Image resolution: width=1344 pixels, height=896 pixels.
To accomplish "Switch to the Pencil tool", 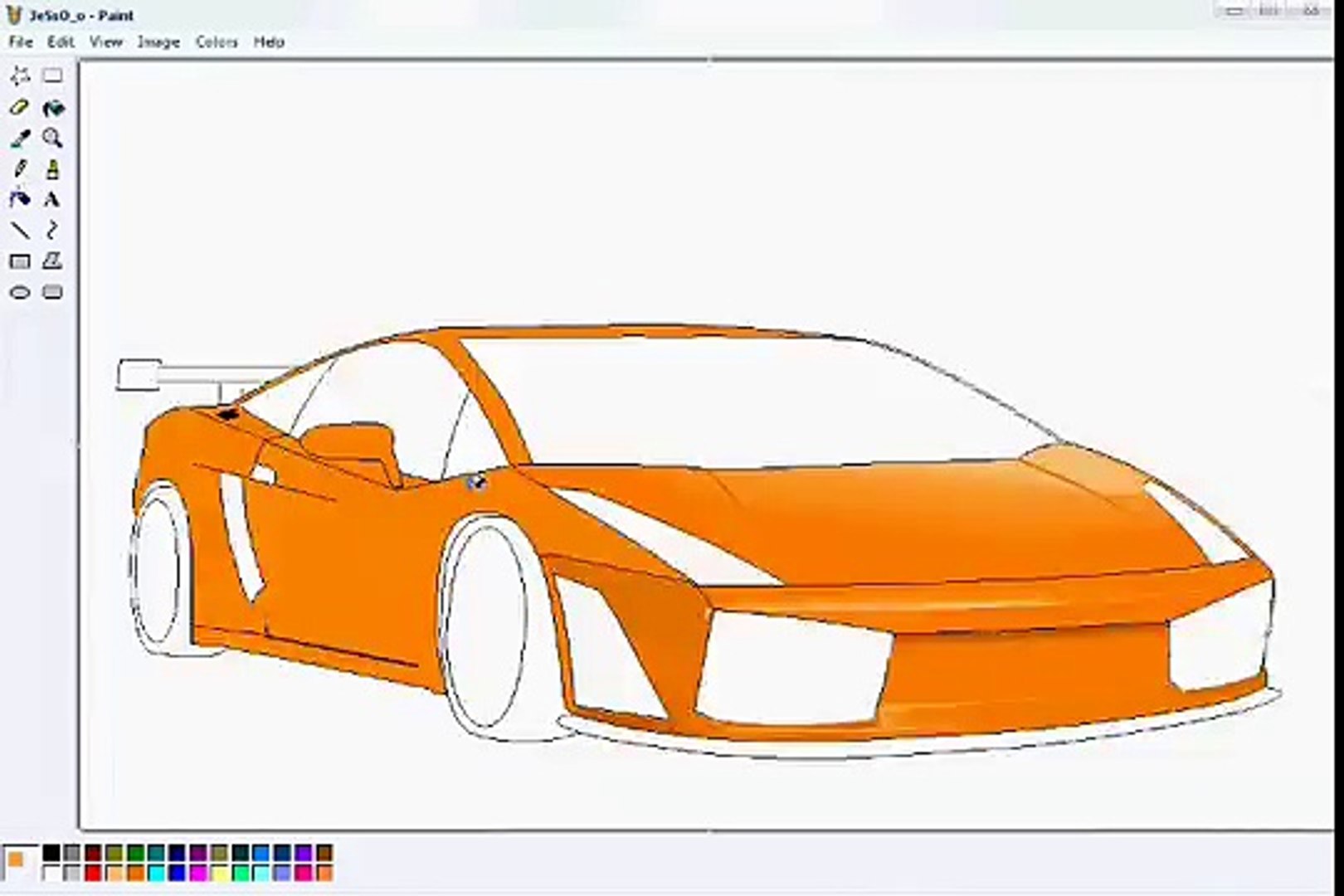I will click(x=21, y=168).
